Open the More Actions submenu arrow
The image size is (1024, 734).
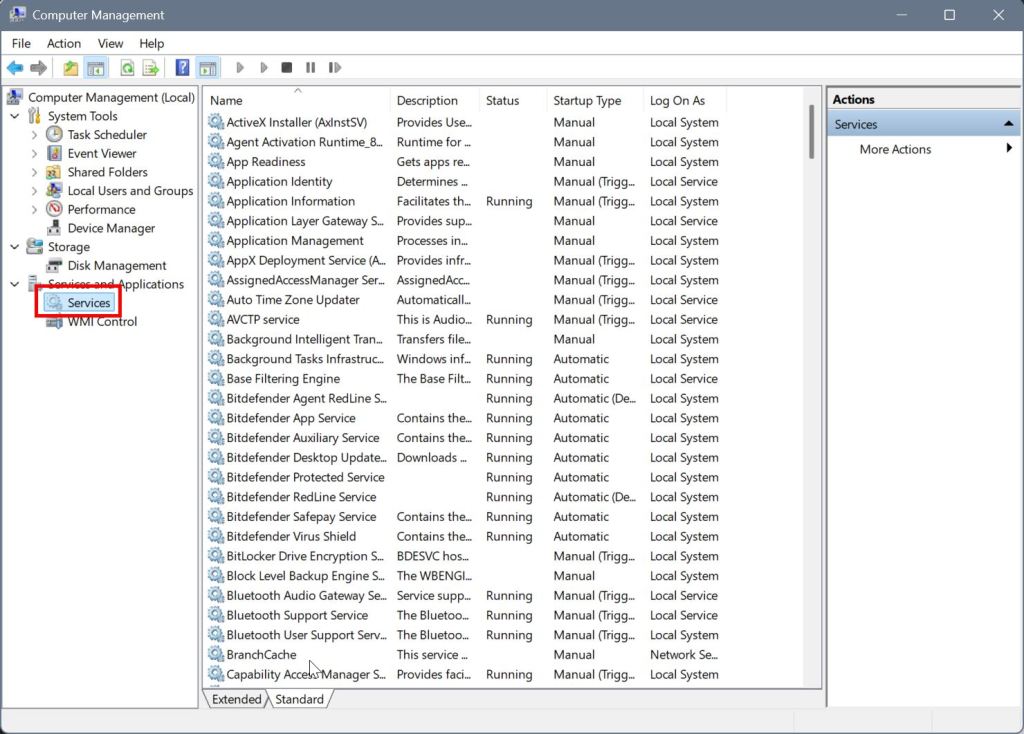pos(1009,148)
